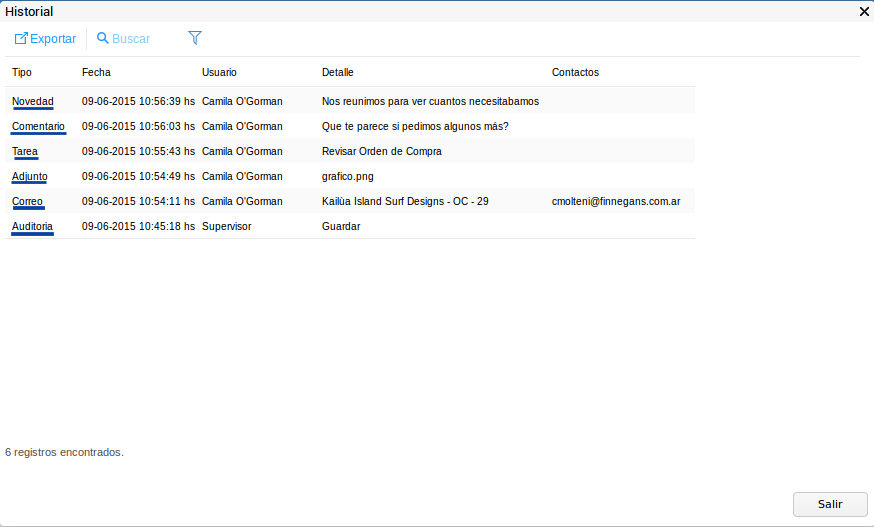Click the Contactos column header
This screenshot has height=527, width=874.
575,72
